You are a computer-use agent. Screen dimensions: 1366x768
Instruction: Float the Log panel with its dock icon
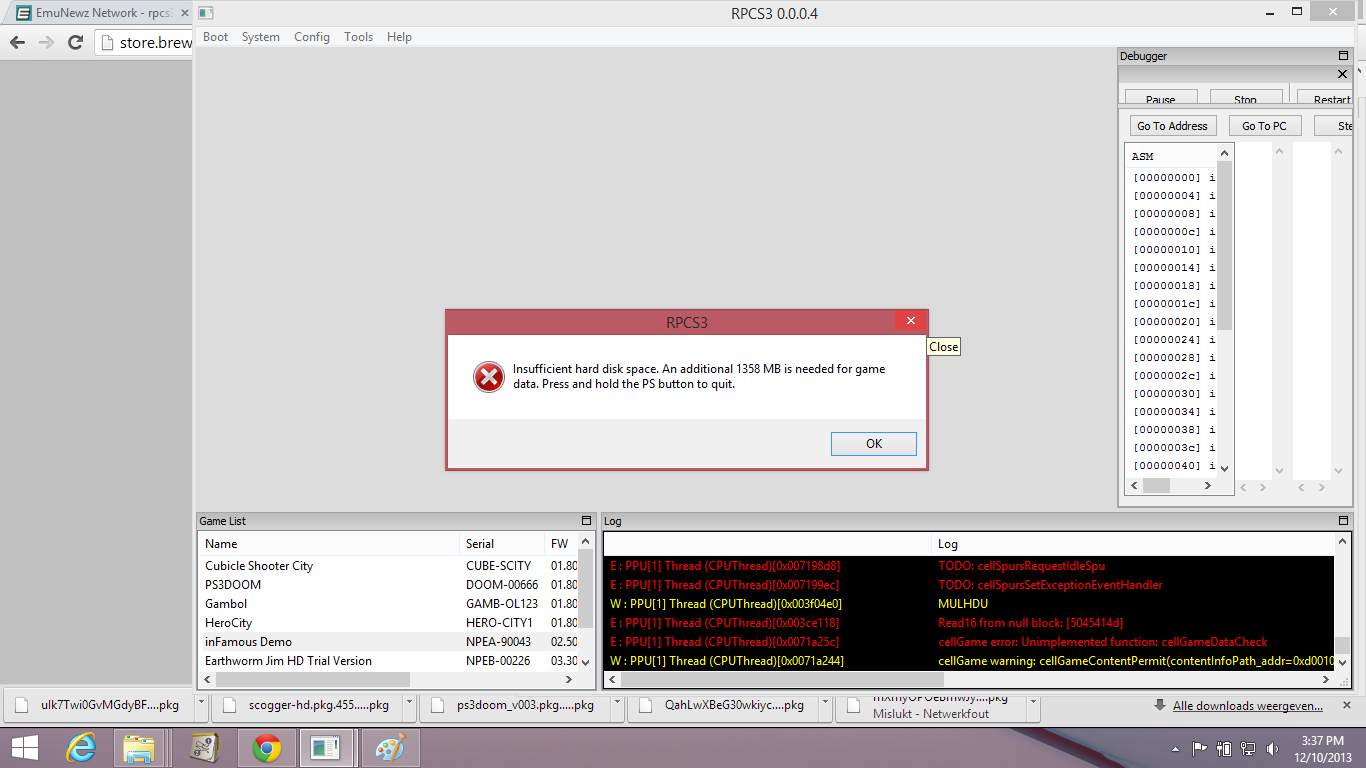tap(1343, 521)
